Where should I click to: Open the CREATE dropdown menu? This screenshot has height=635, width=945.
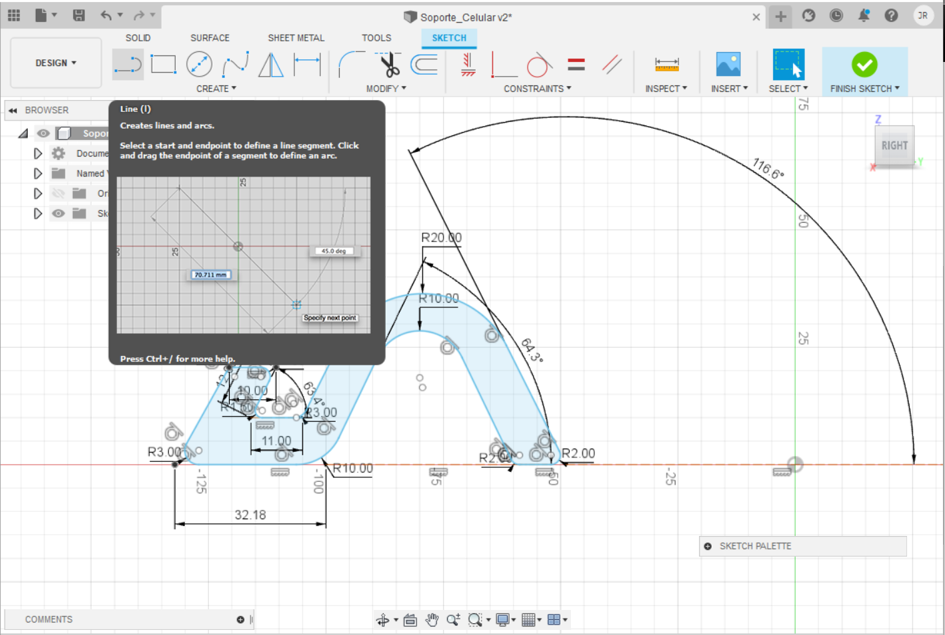[216, 89]
